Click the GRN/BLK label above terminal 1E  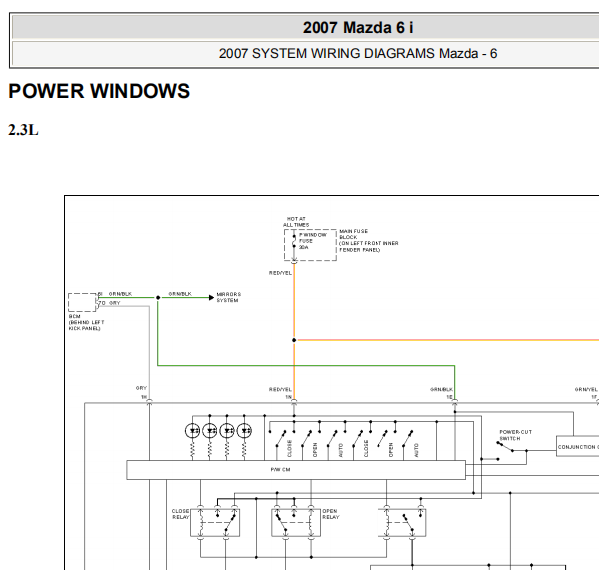pos(441,389)
